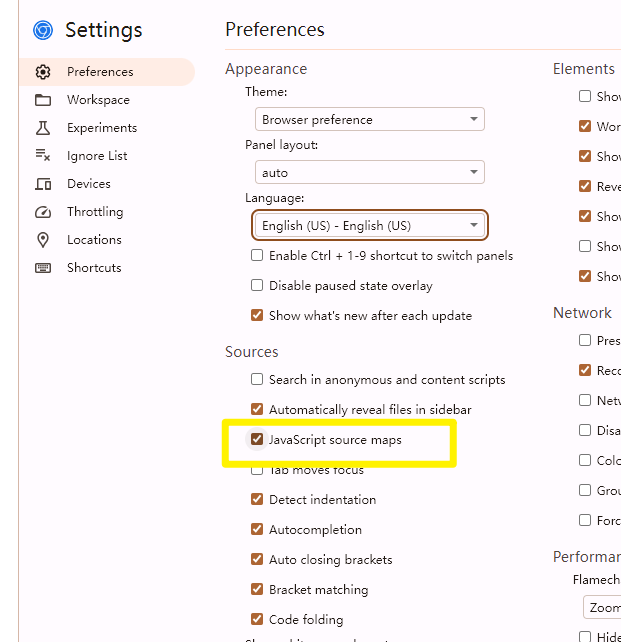Screen dimensions: 621x642
Task: Click the Experiments flask icon
Action: pyautogui.click(x=43, y=128)
